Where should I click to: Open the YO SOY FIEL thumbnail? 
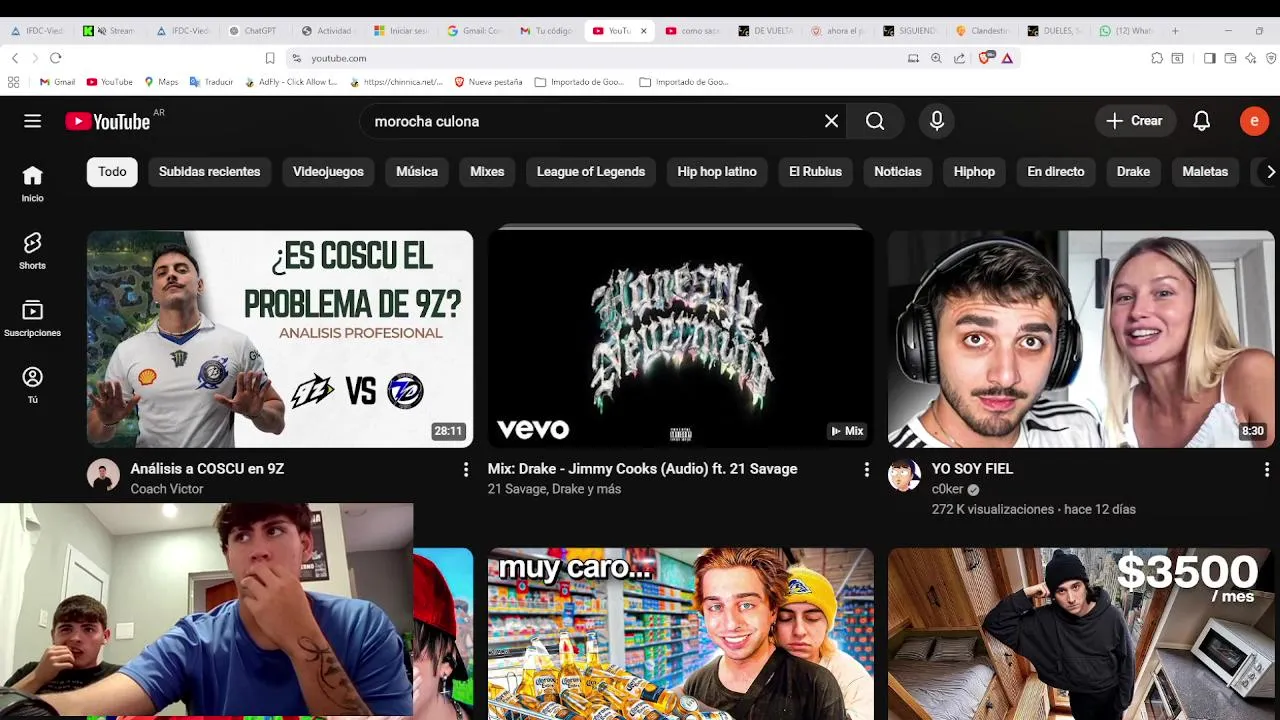click(x=1081, y=339)
